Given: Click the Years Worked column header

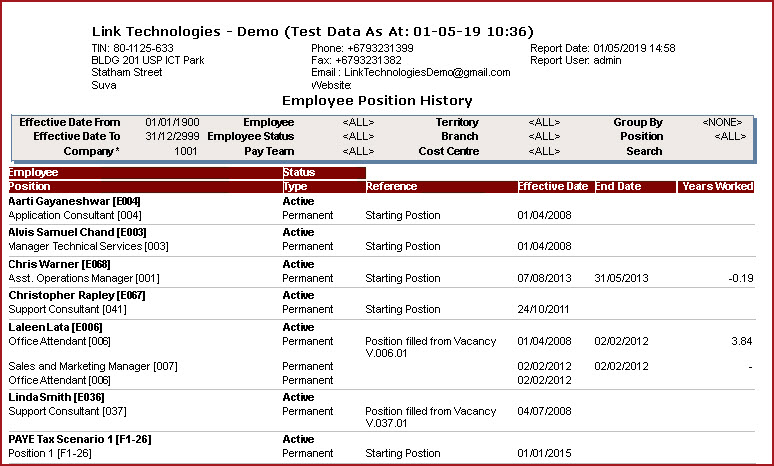Looking at the screenshot, I should click(x=717, y=187).
